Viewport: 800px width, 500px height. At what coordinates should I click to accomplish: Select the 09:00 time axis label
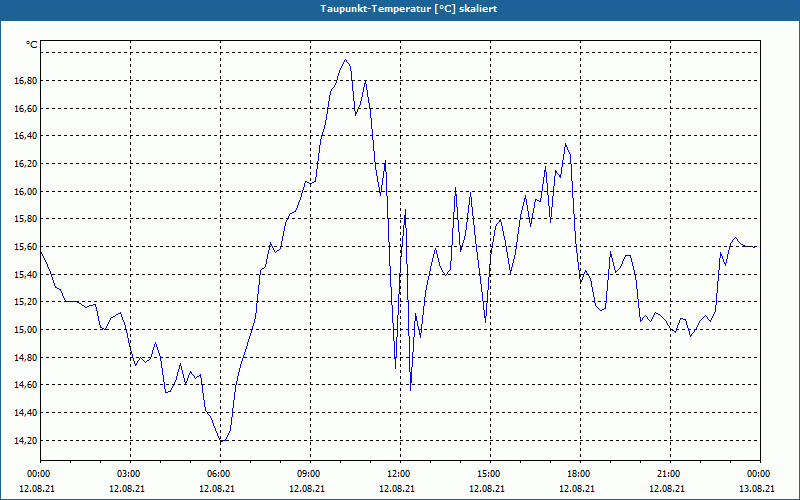[310, 474]
